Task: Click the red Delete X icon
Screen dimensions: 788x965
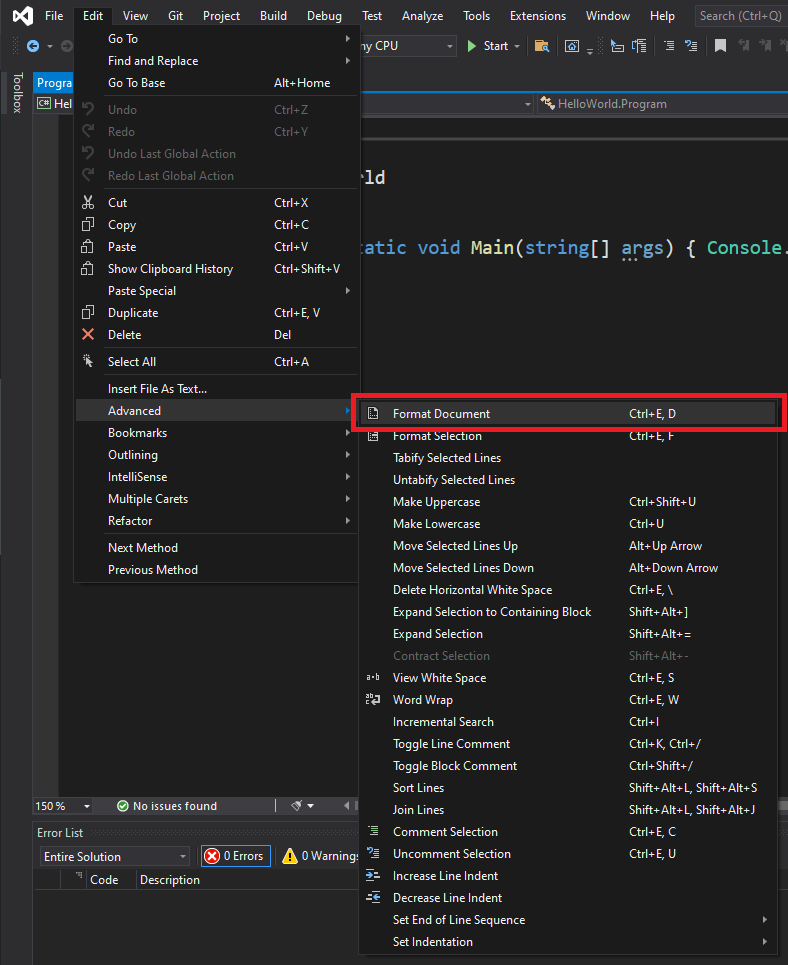Action: click(88, 335)
